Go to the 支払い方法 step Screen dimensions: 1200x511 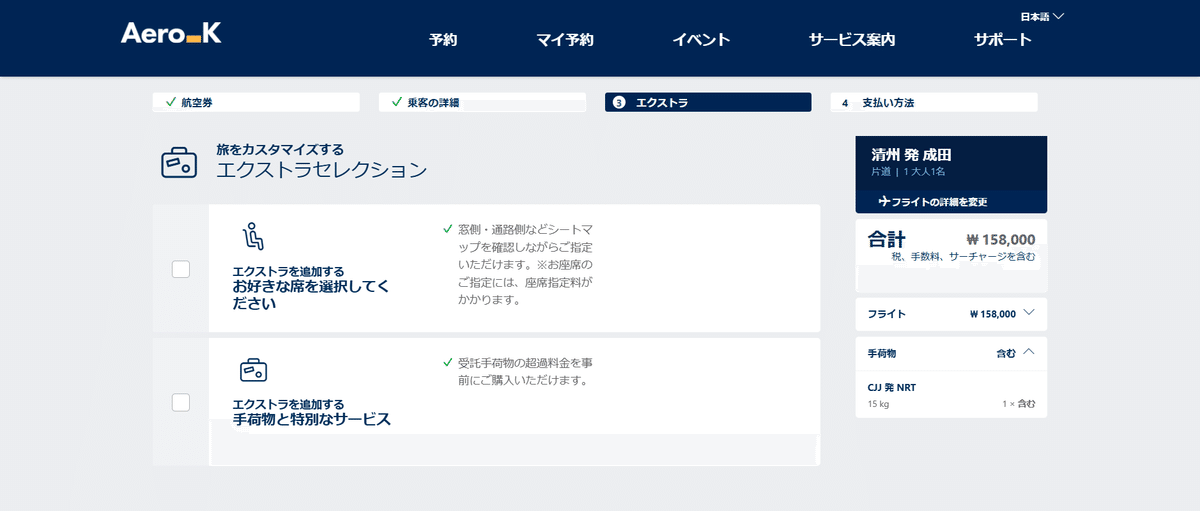click(x=934, y=102)
